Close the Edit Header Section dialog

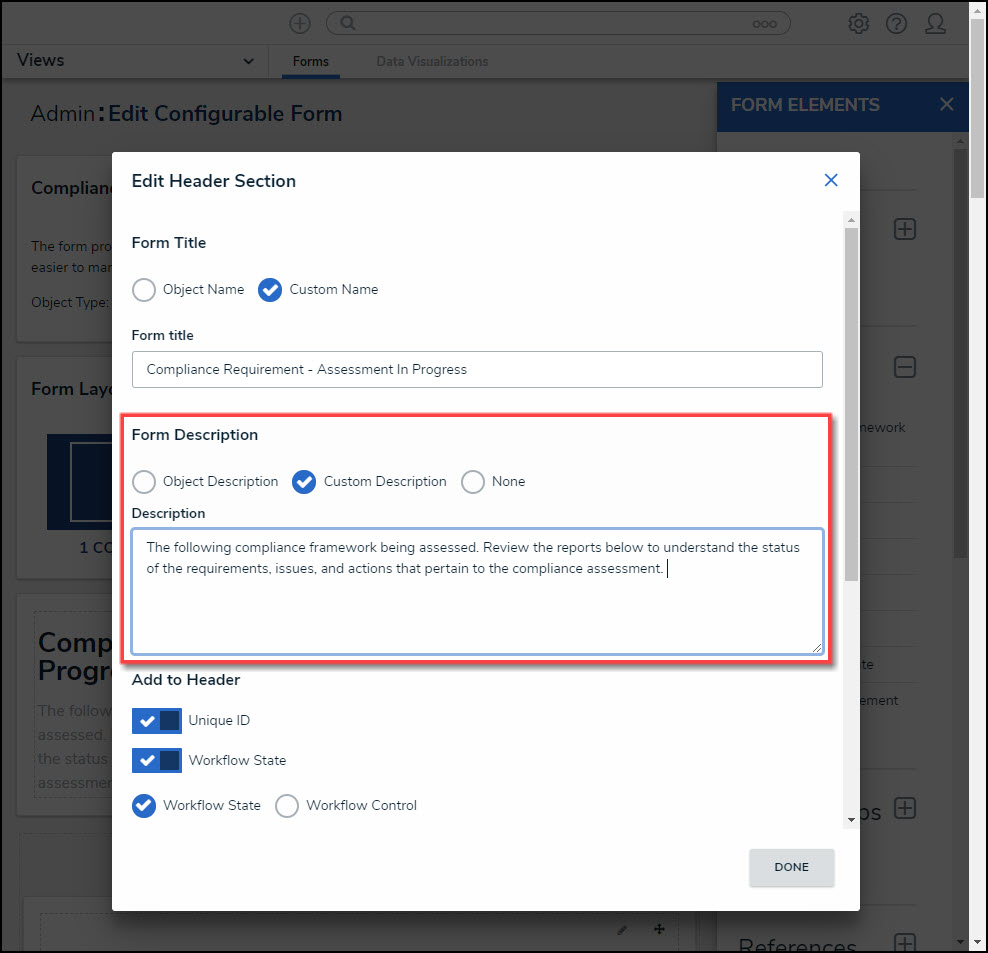[831, 180]
